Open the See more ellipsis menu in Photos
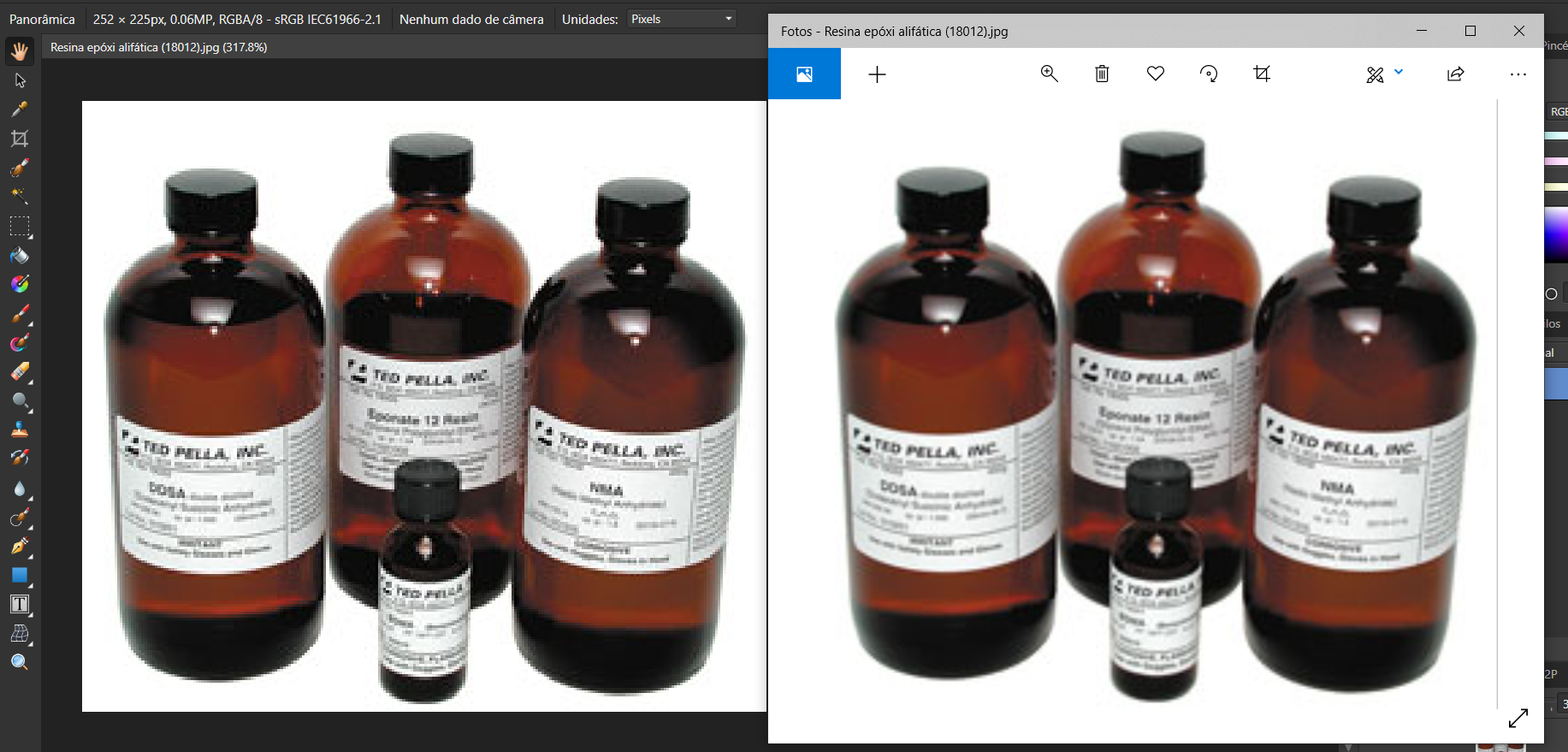 point(1518,74)
